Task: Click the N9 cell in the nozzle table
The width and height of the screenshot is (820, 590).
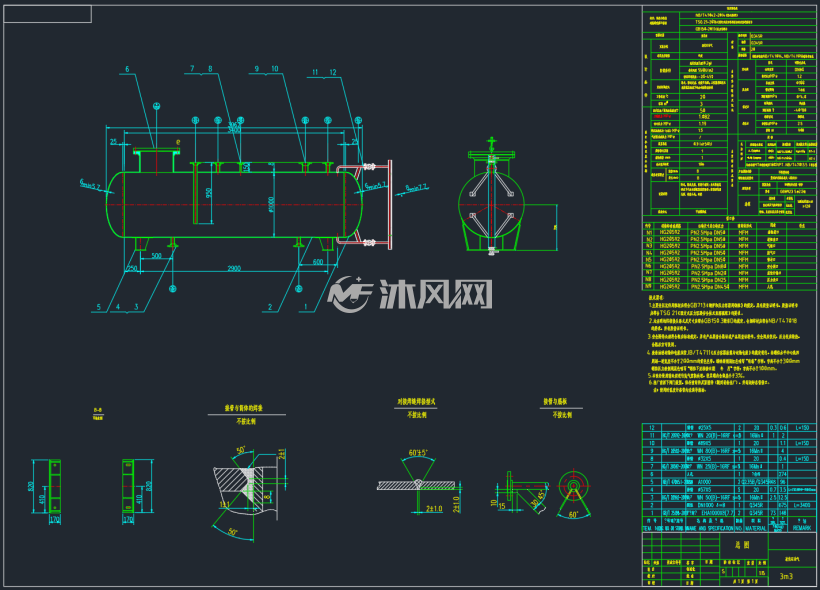Action: click(x=649, y=287)
